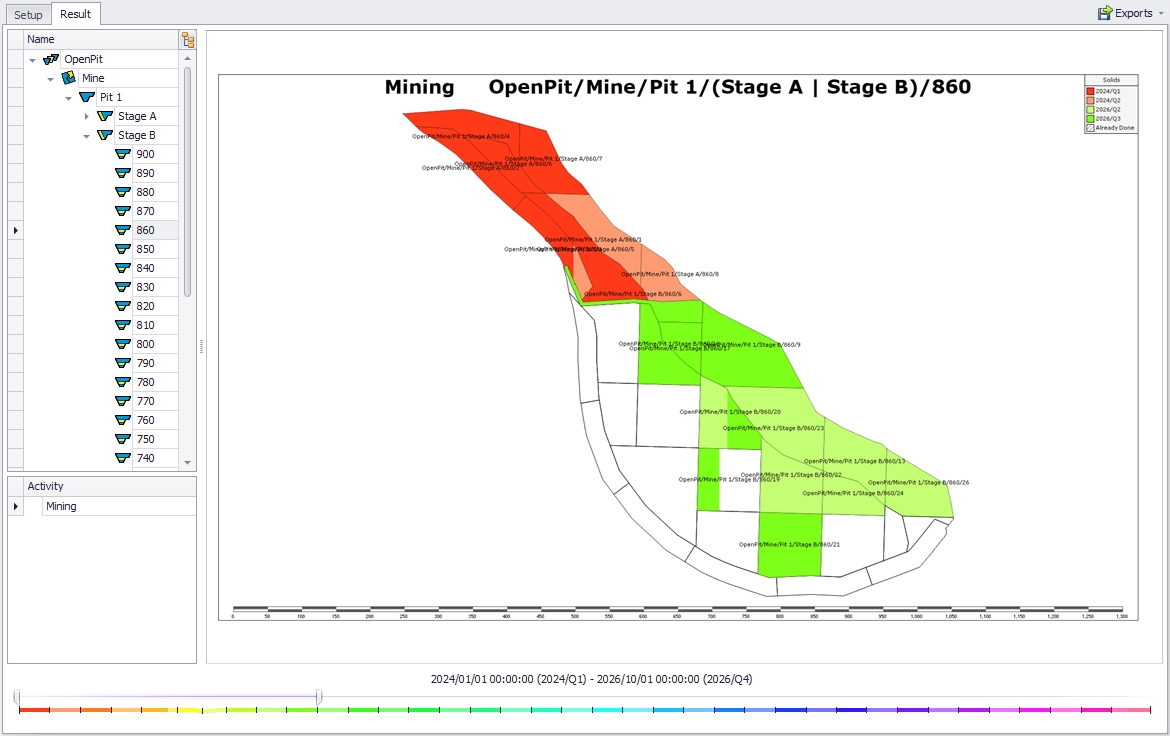Click the icon beside bench 740

coord(123,458)
